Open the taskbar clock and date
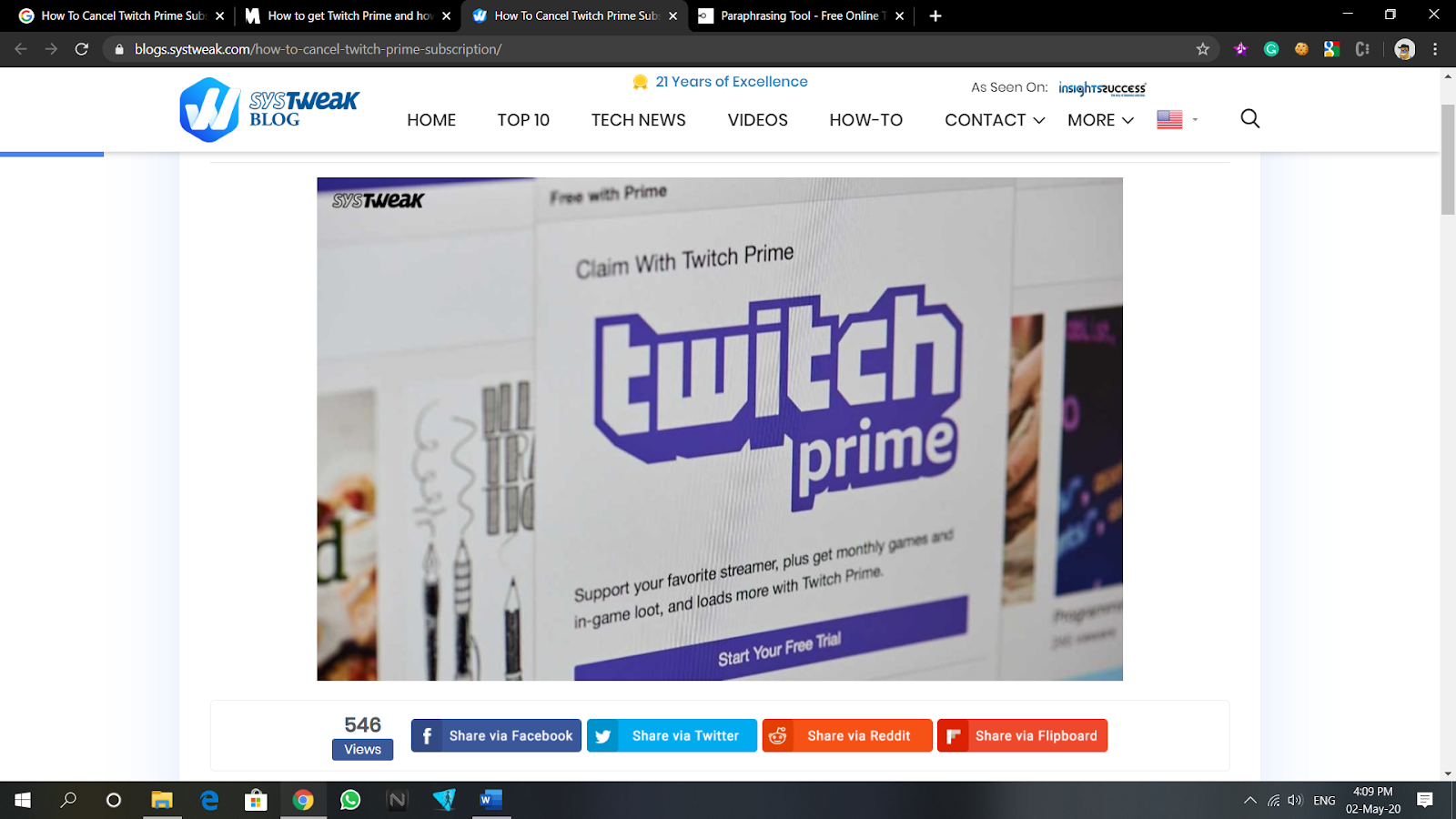This screenshot has width=1456, height=819. (x=1373, y=800)
